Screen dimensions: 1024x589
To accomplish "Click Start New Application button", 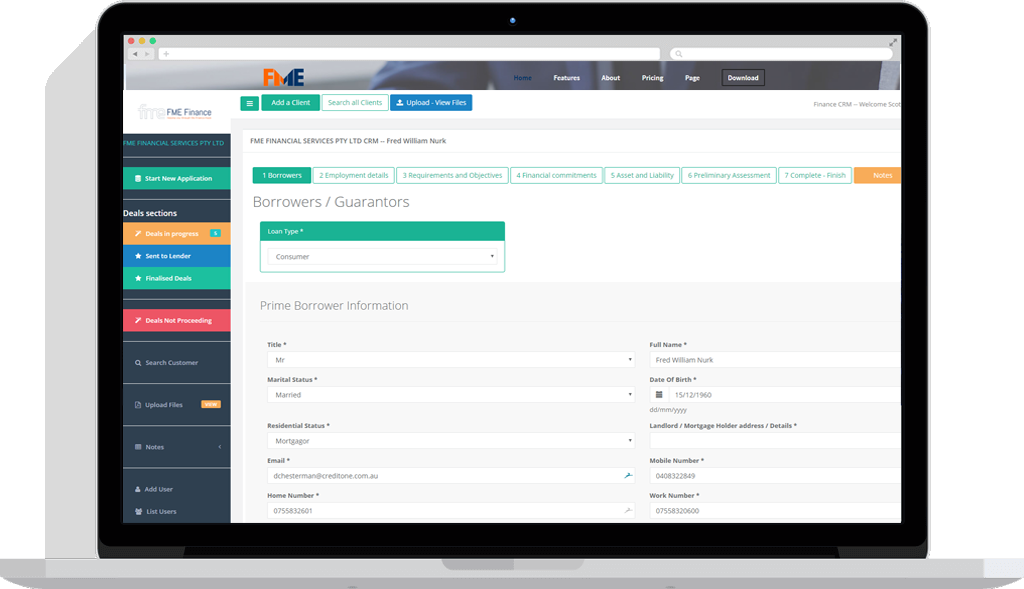I will (176, 178).
